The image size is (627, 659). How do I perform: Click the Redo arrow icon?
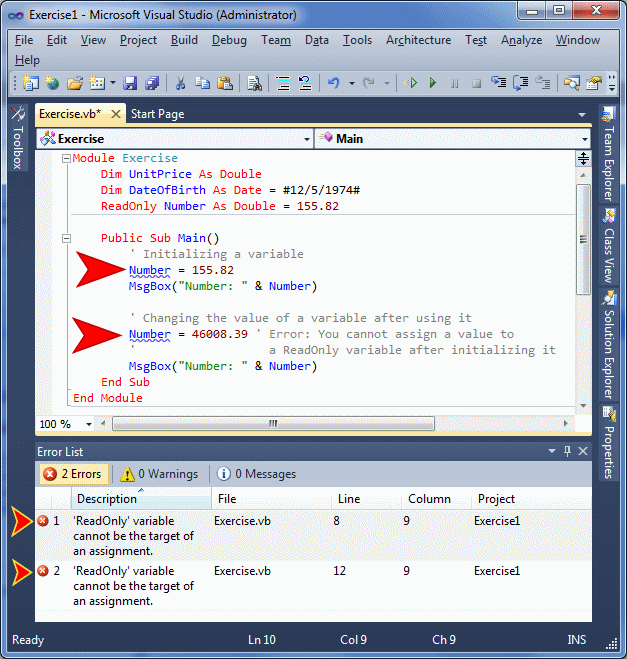tap(369, 83)
